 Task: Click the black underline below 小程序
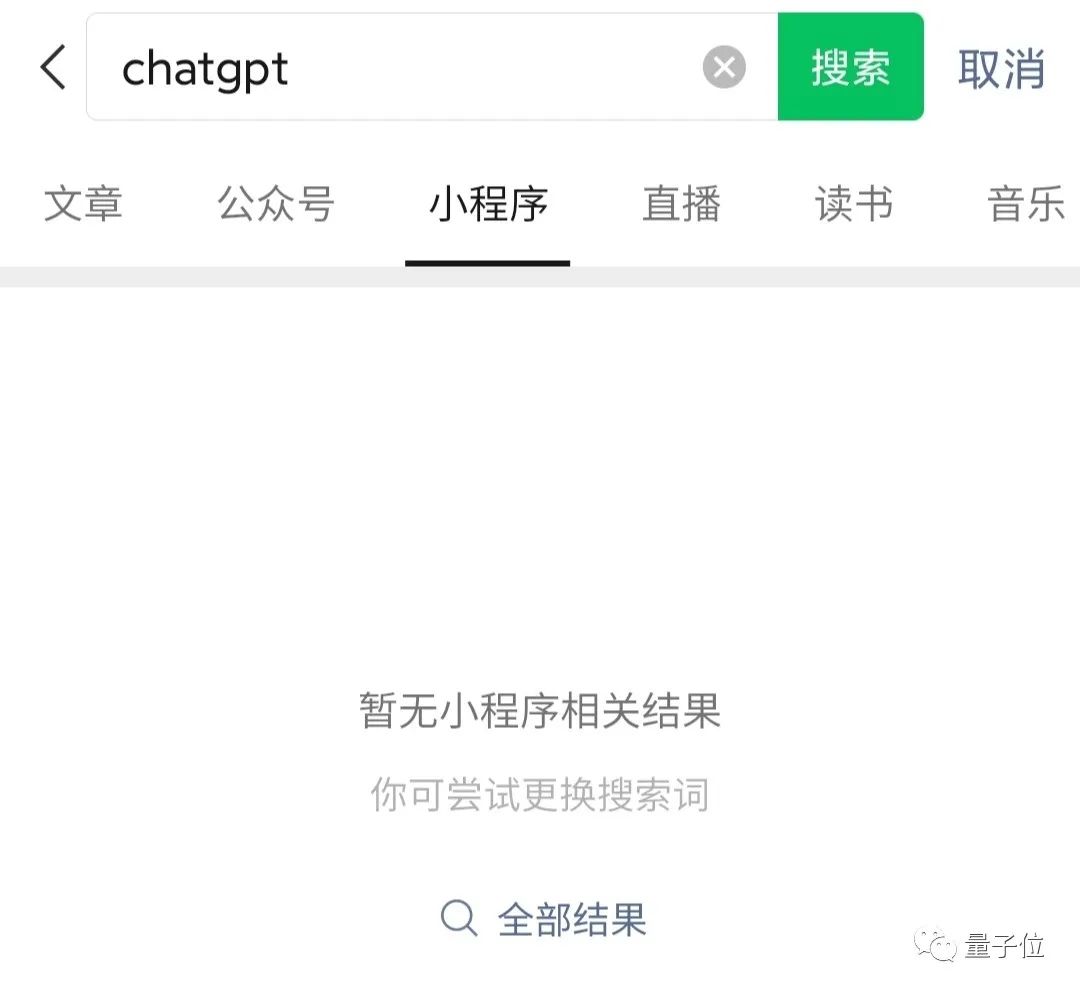[x=488, y=263]
